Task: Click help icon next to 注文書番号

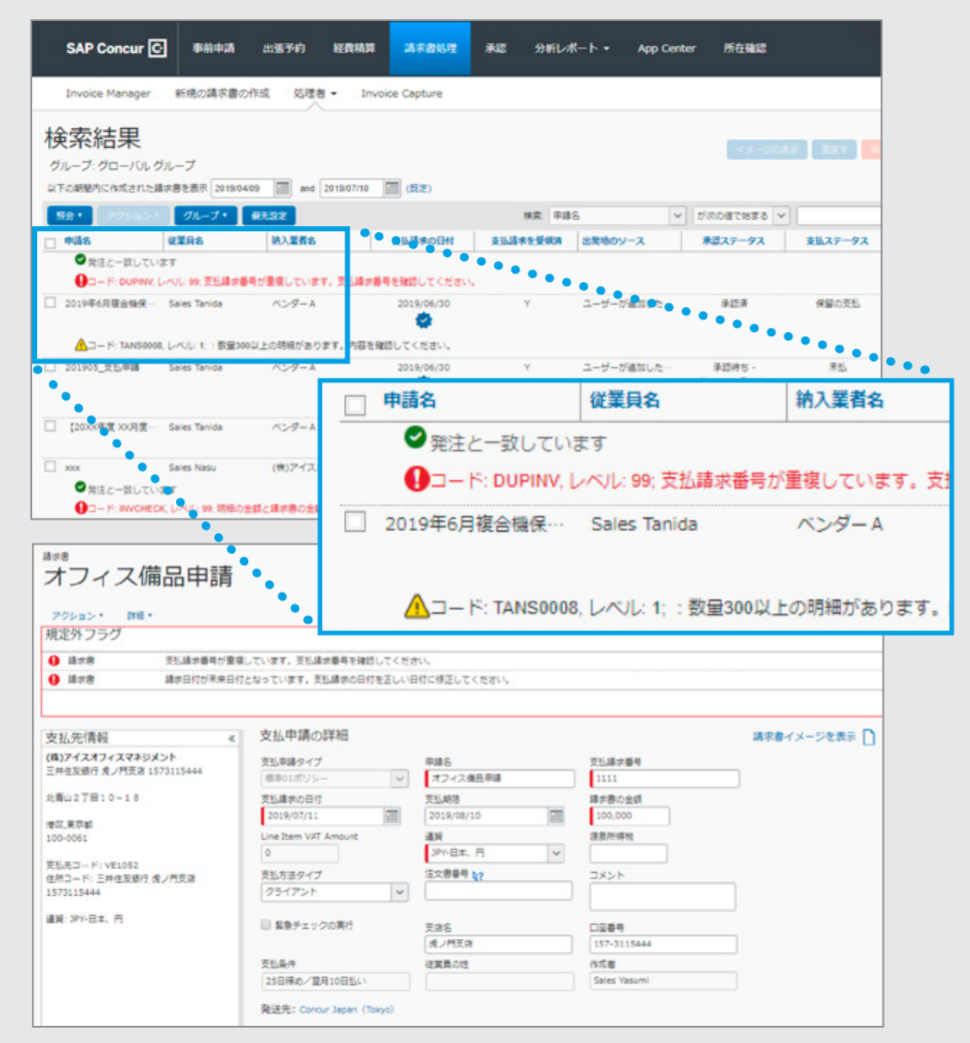Action: (478, 875)
